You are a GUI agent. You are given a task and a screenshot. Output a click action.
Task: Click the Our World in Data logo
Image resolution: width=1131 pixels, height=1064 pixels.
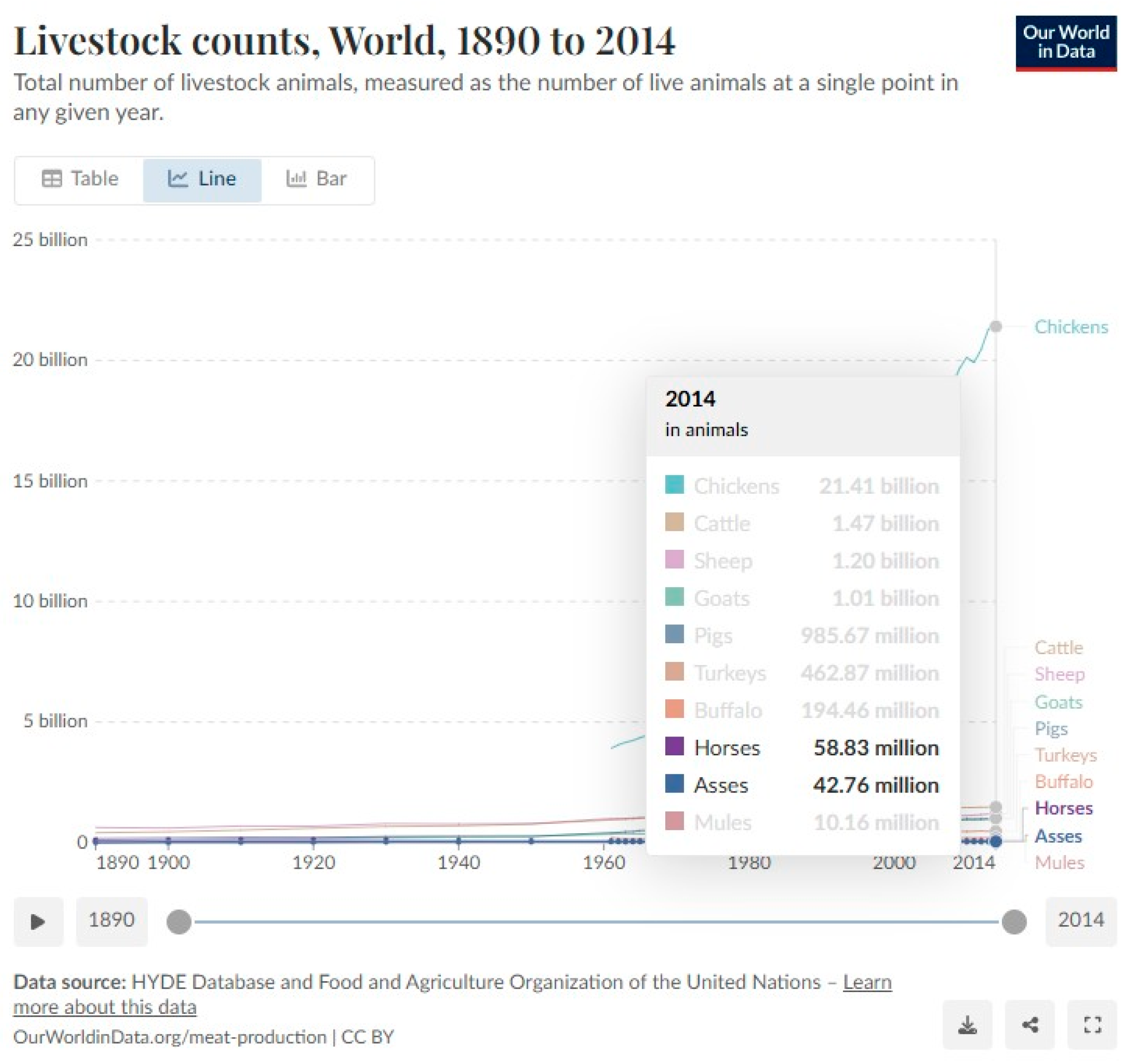tap(1065, 43)
